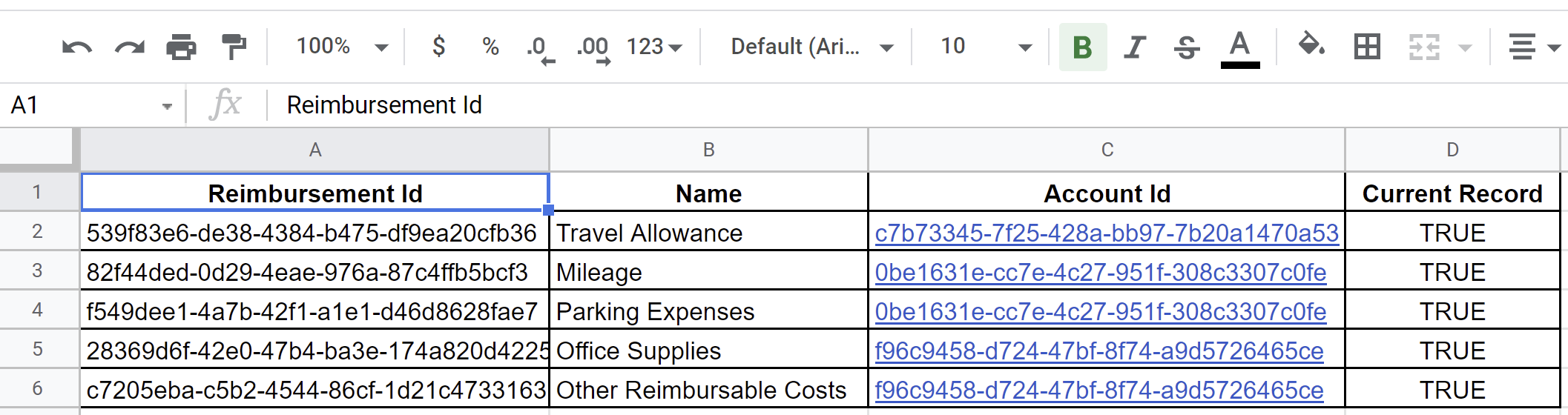Image resolution: width=1568 pixels, height=415 pixels.
Task: Expand the font size 10 dropdown
Action: 986,47
